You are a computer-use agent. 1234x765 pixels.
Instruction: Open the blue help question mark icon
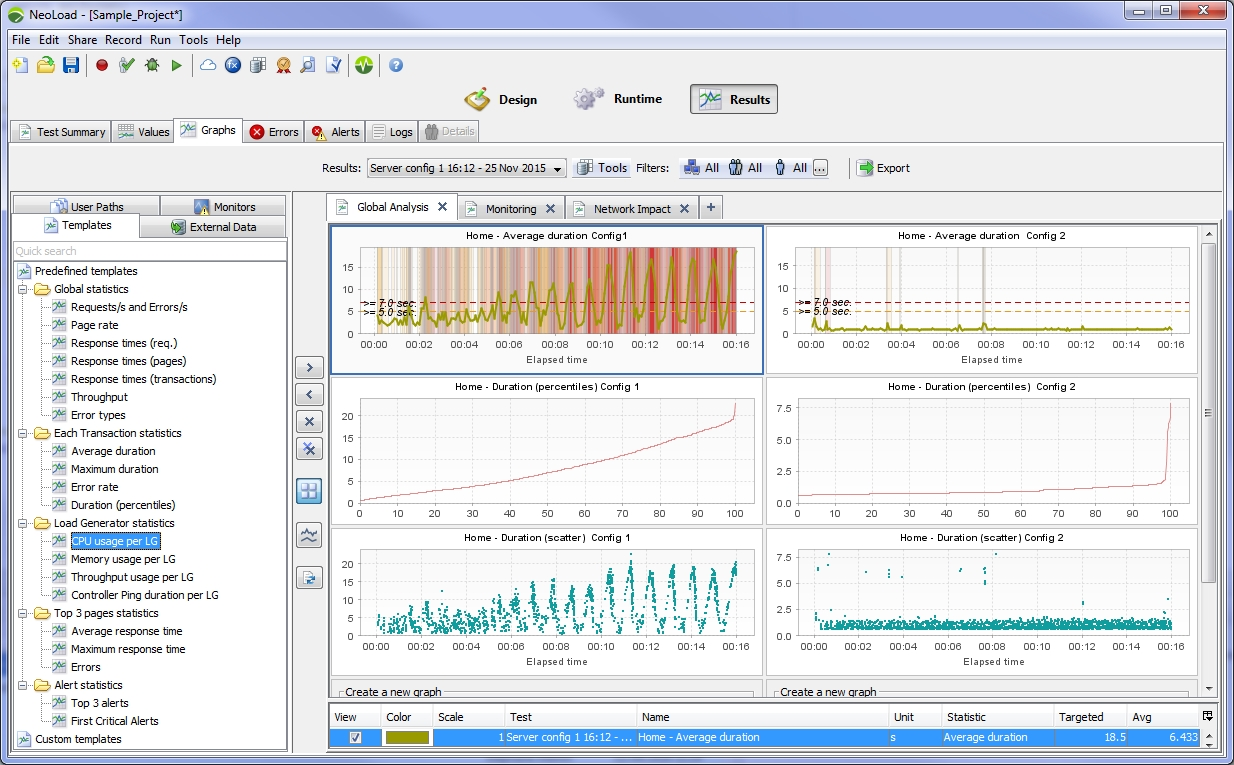point(396,65)
